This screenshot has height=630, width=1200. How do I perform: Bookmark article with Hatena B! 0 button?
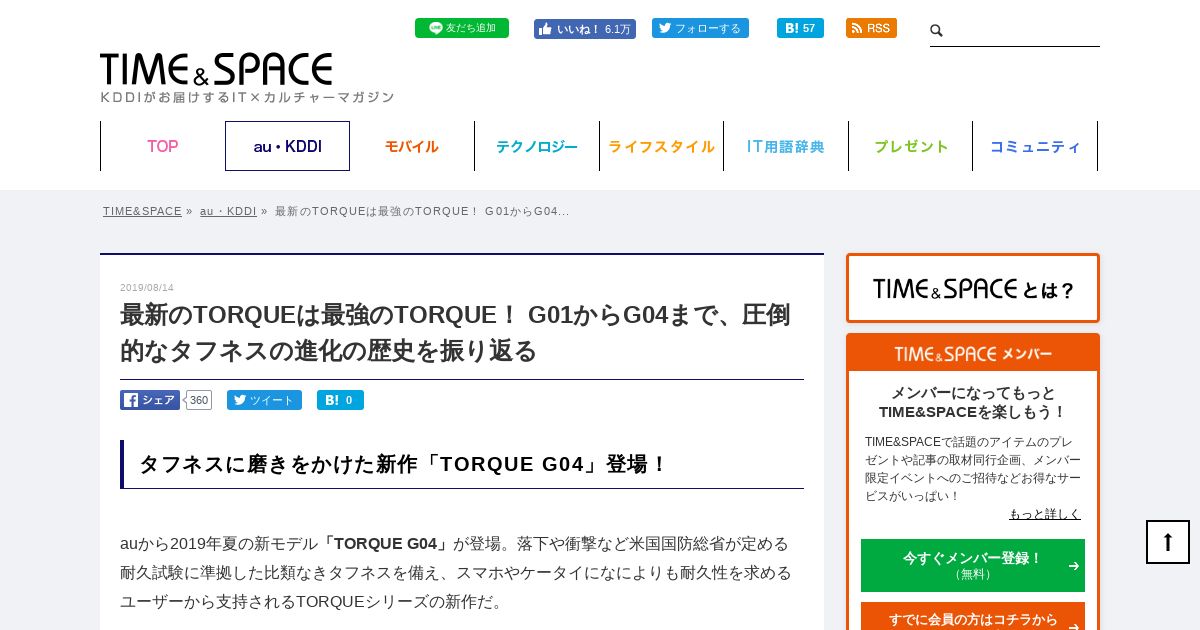(340, 400)
